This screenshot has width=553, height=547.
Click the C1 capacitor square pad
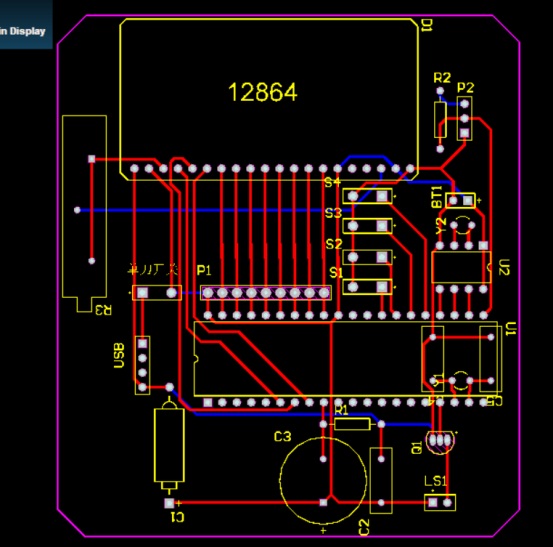click(169, 503)
